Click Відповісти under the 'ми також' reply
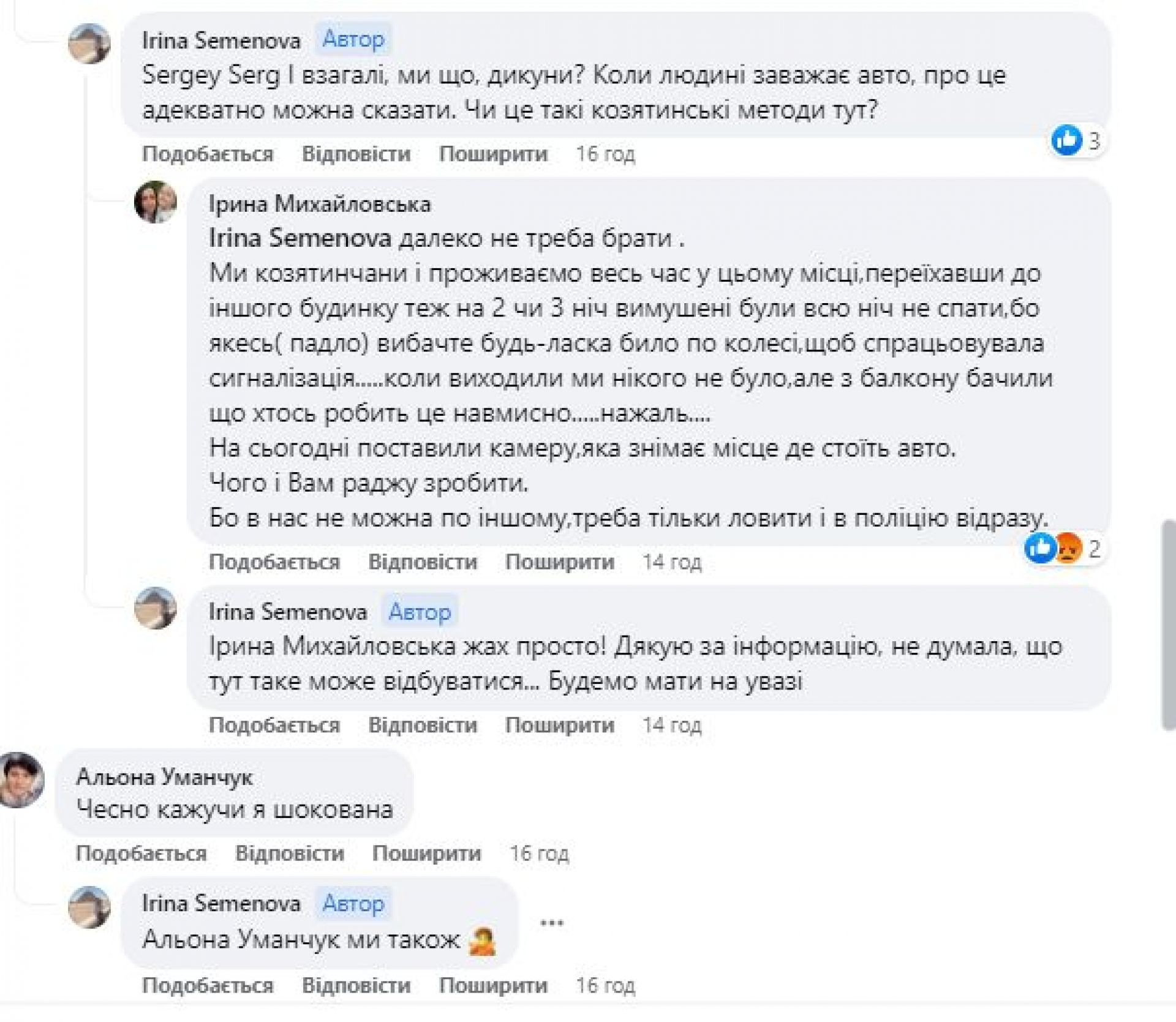This screenshot has height=1022, width=1176. 356,985
